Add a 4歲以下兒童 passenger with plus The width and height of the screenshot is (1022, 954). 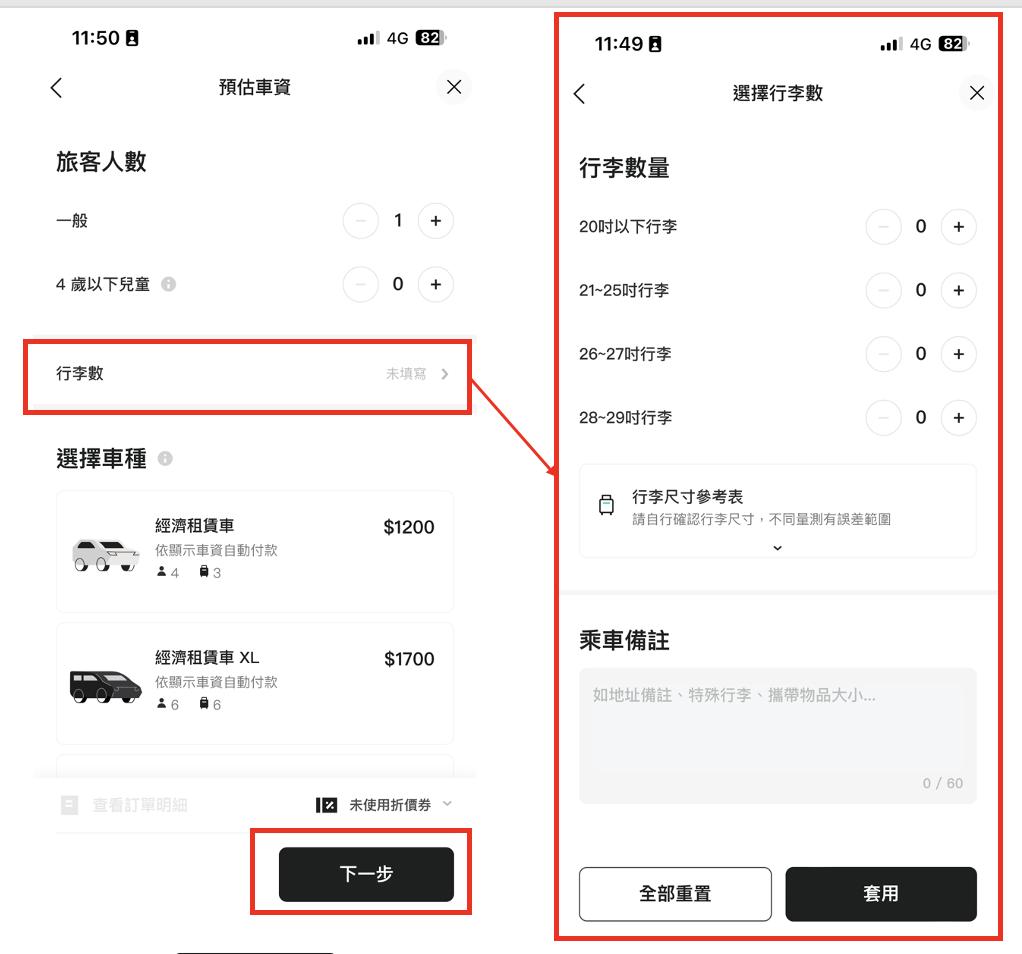[x=436, y=284]
